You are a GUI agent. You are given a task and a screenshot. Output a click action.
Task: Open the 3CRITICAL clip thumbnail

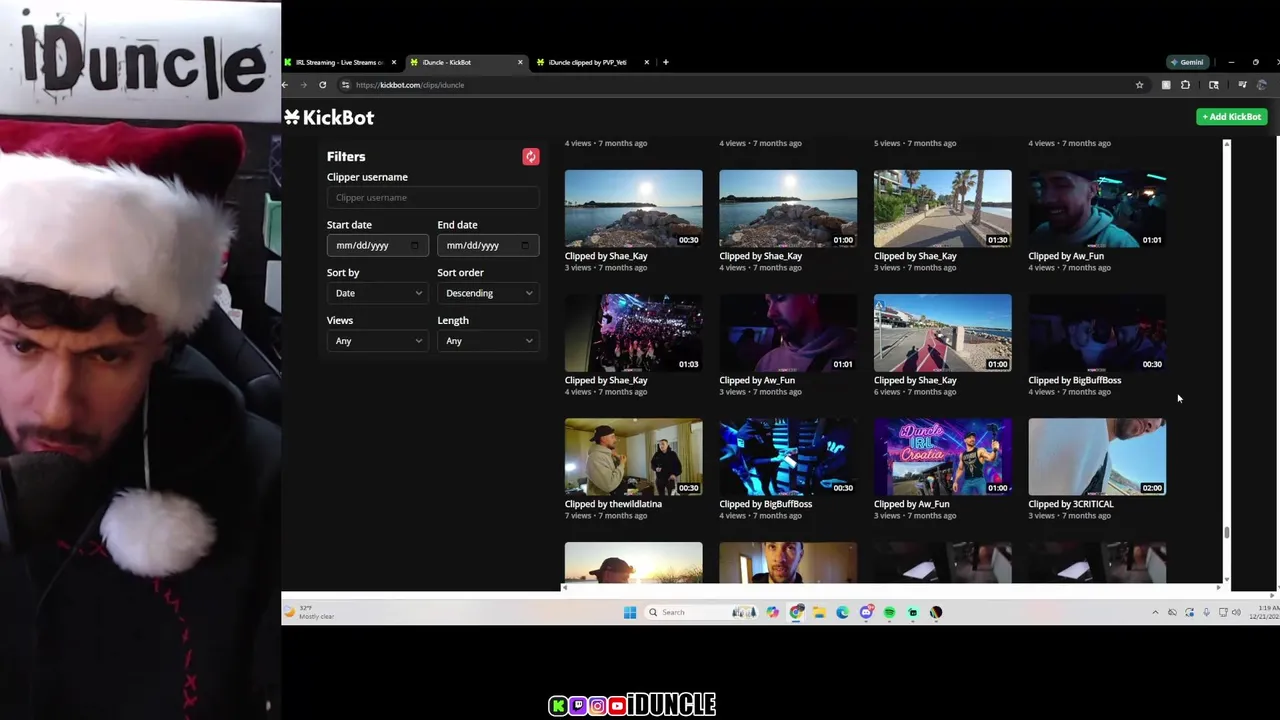pos(1097,457)
